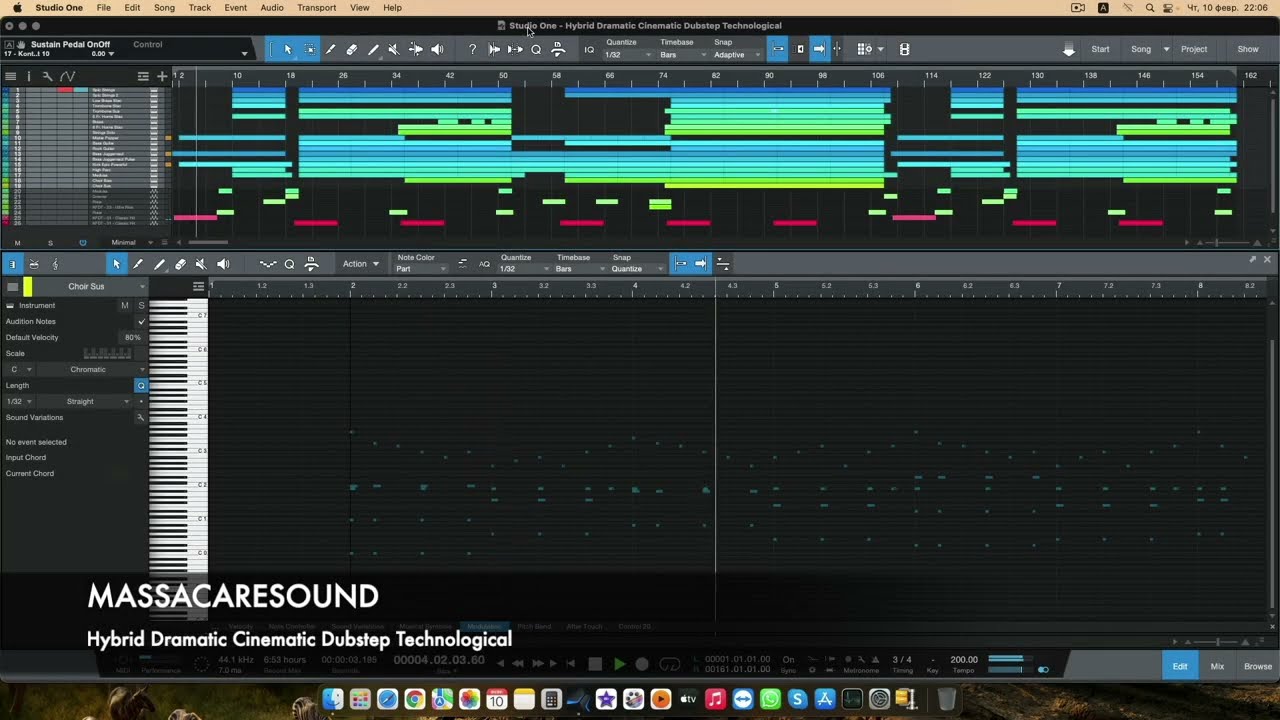1280x720 pixels.
Task: Open the Chromatic scale dropdown
Action: point(93,370)
